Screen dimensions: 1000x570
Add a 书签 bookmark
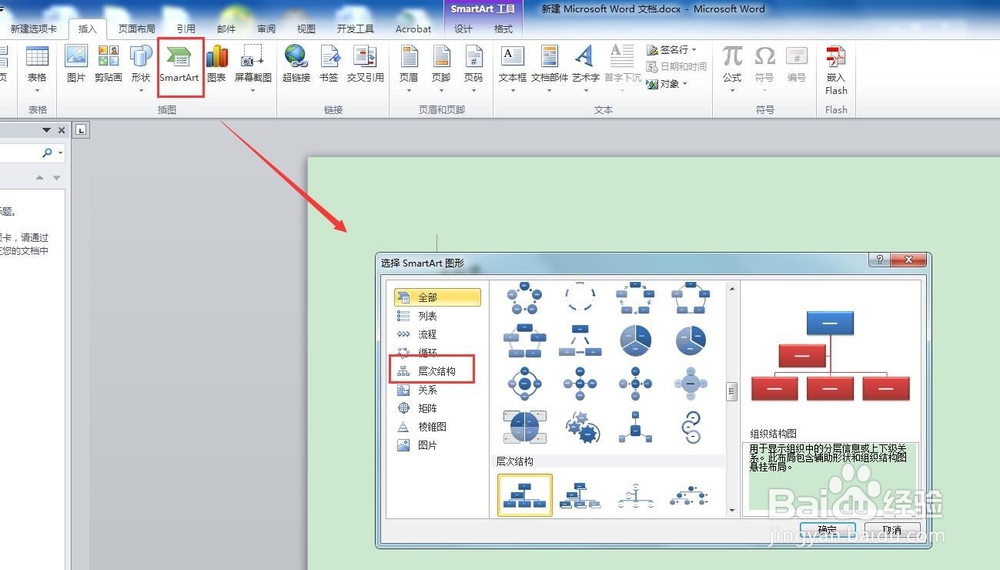(329, 64)
